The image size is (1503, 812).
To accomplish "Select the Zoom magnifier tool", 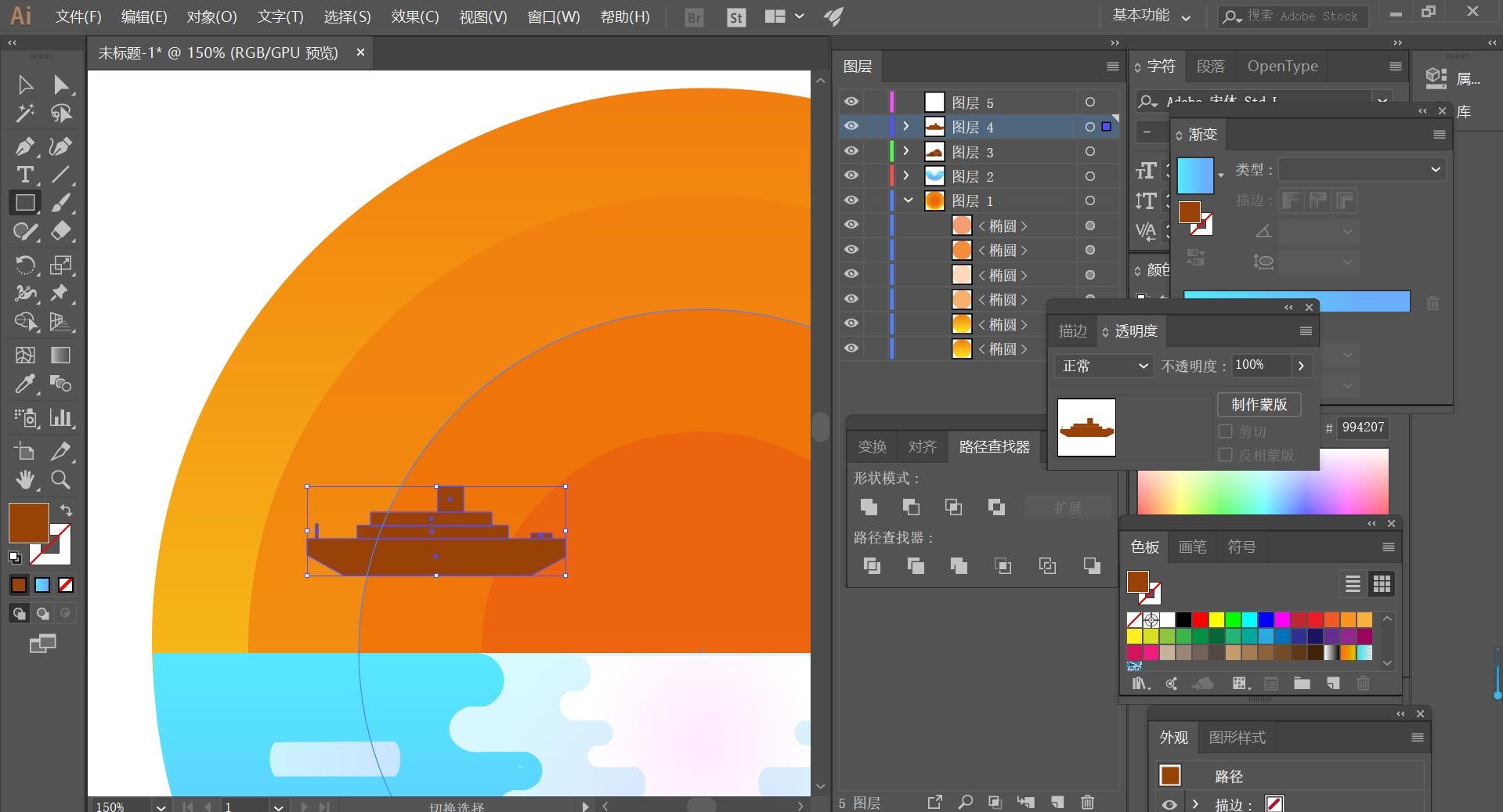I will 60,479.
